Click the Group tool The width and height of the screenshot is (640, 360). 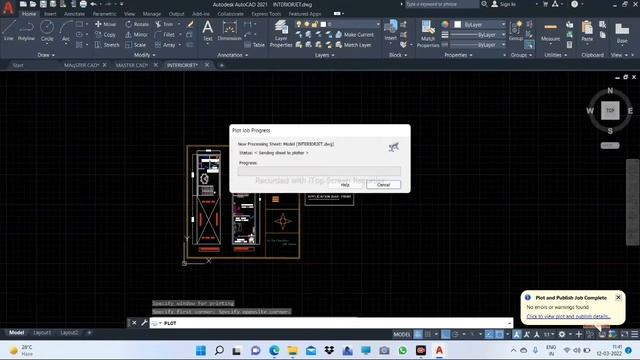pos(516,31)
